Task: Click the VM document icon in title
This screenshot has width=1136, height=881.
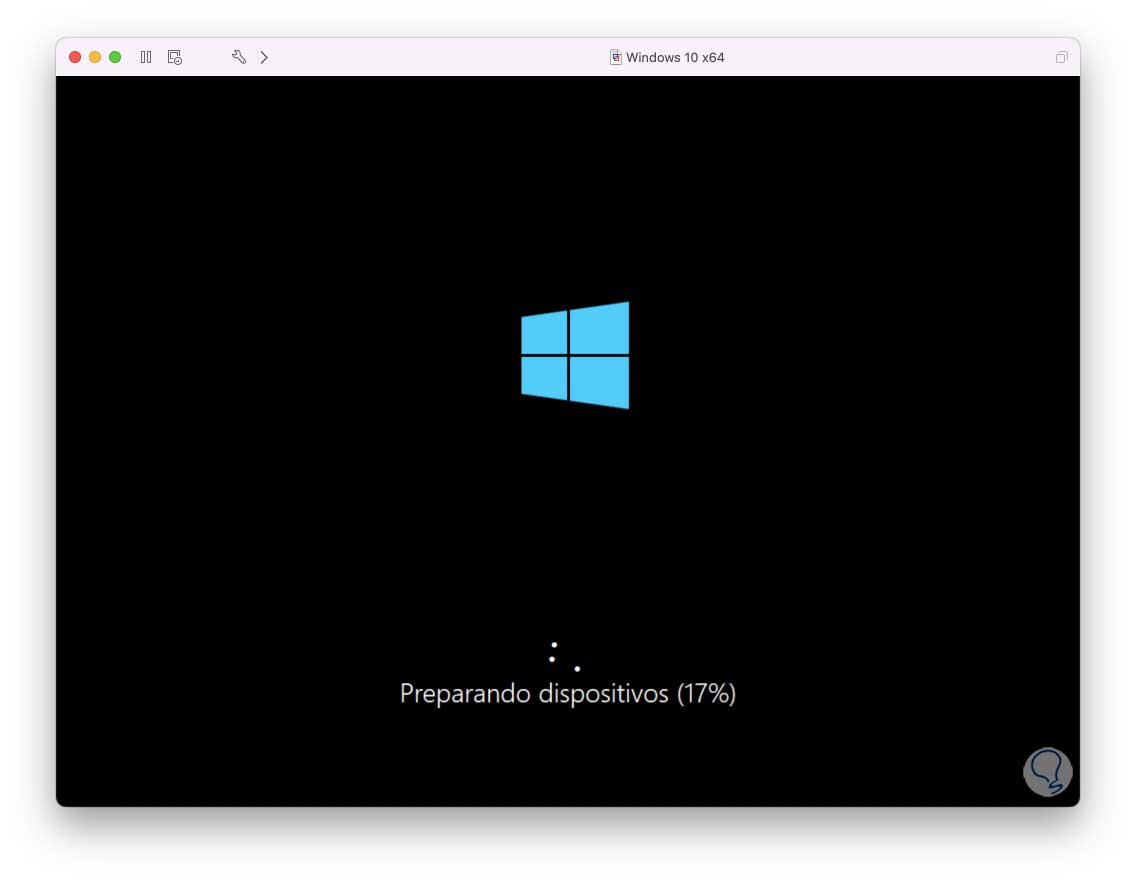Action: click(x=615, y=57)
